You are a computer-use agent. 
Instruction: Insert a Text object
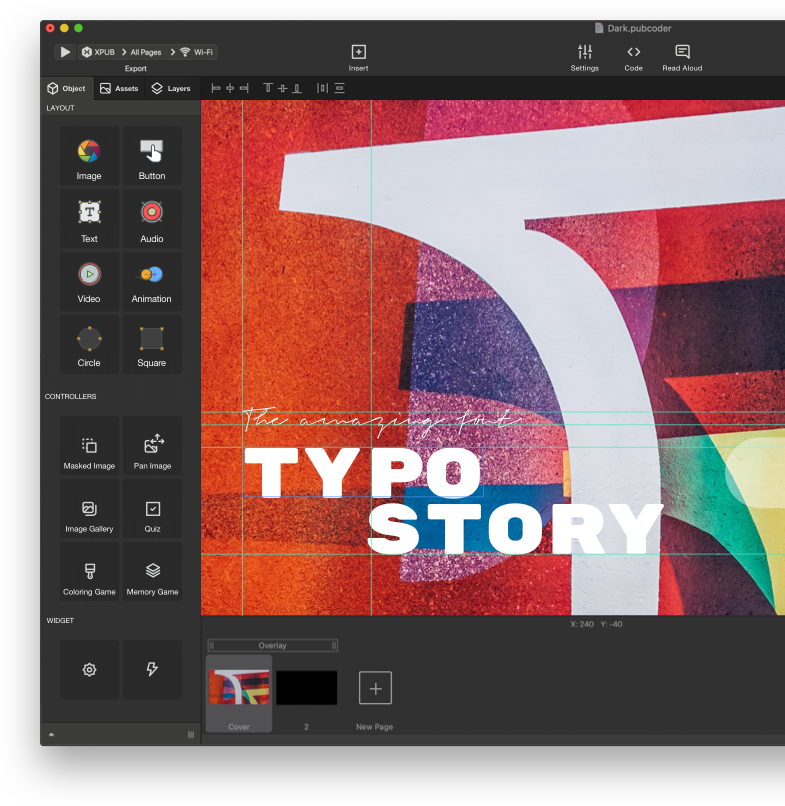point(89,219)
